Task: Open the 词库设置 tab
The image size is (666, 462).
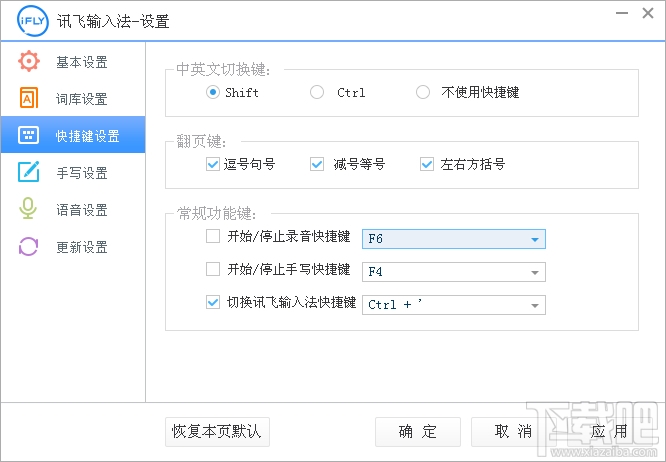Action: coord(73,99)
